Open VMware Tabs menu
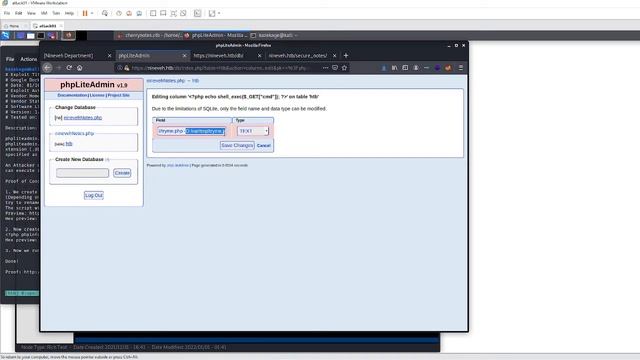The height and width of the screenshot is (360, 640). pos(56,13)
